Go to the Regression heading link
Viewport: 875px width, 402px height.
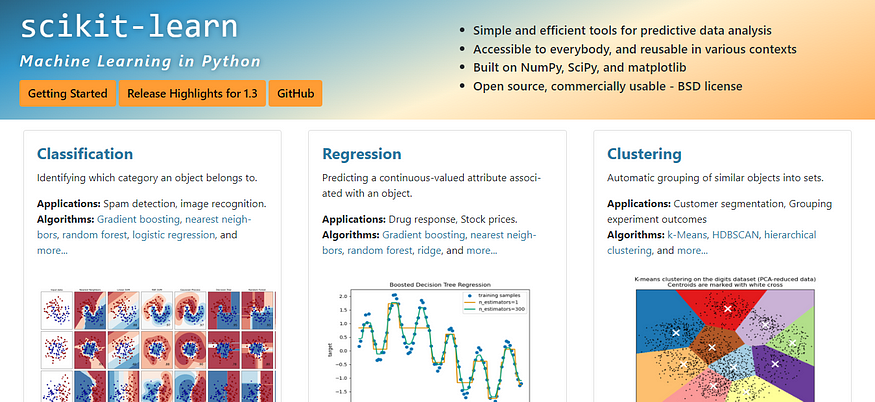click(361, 154)
